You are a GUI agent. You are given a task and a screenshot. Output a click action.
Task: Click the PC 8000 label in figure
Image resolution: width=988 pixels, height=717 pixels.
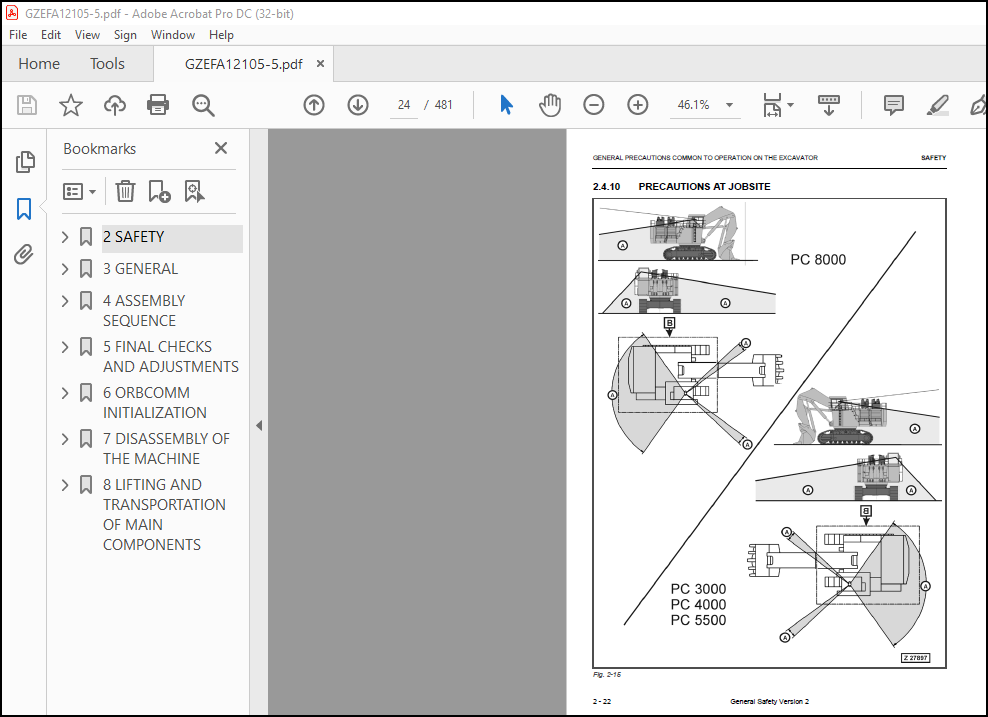coord(818,260)
